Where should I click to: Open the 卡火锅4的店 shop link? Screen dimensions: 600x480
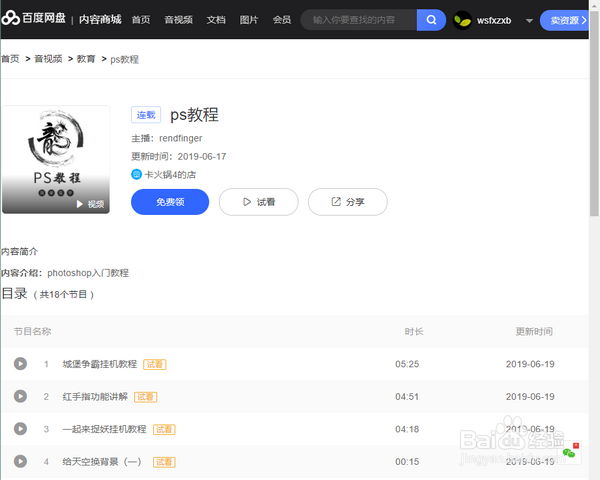click(x=170, y=175)
